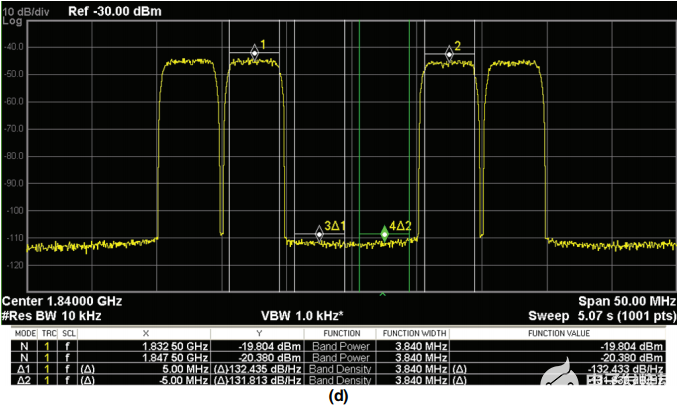This screenshot has width=680, height=406.
Task: Select the 1.832 50 GHz marker row
Action: 338,346
